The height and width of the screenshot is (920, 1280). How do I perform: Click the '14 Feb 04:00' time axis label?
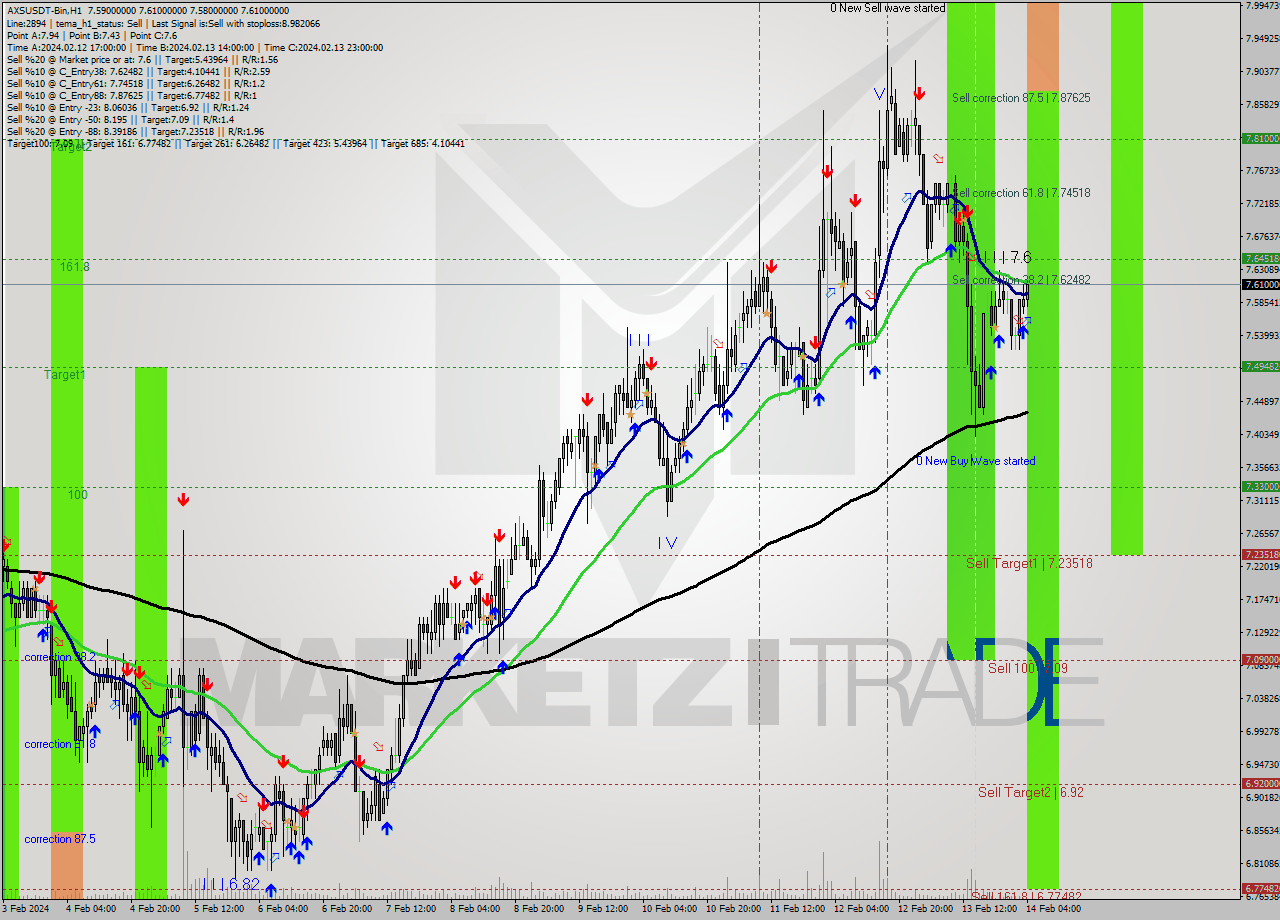[1051, 909]
